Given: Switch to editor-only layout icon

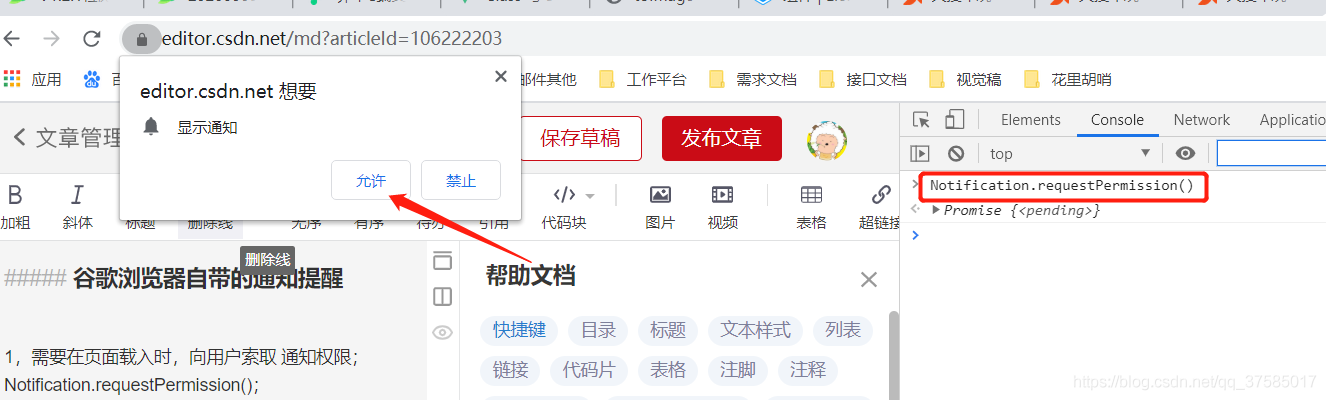Looking at the screenshot, I should [442, 262].
